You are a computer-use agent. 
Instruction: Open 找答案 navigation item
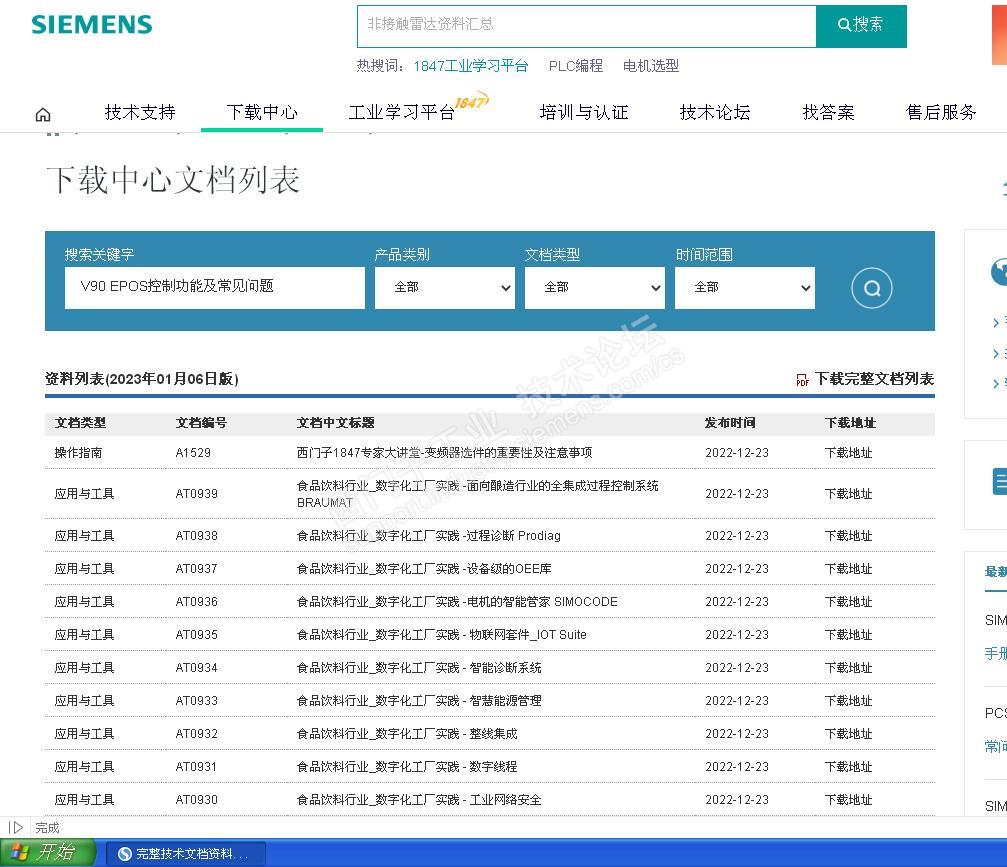click(828, 112)
